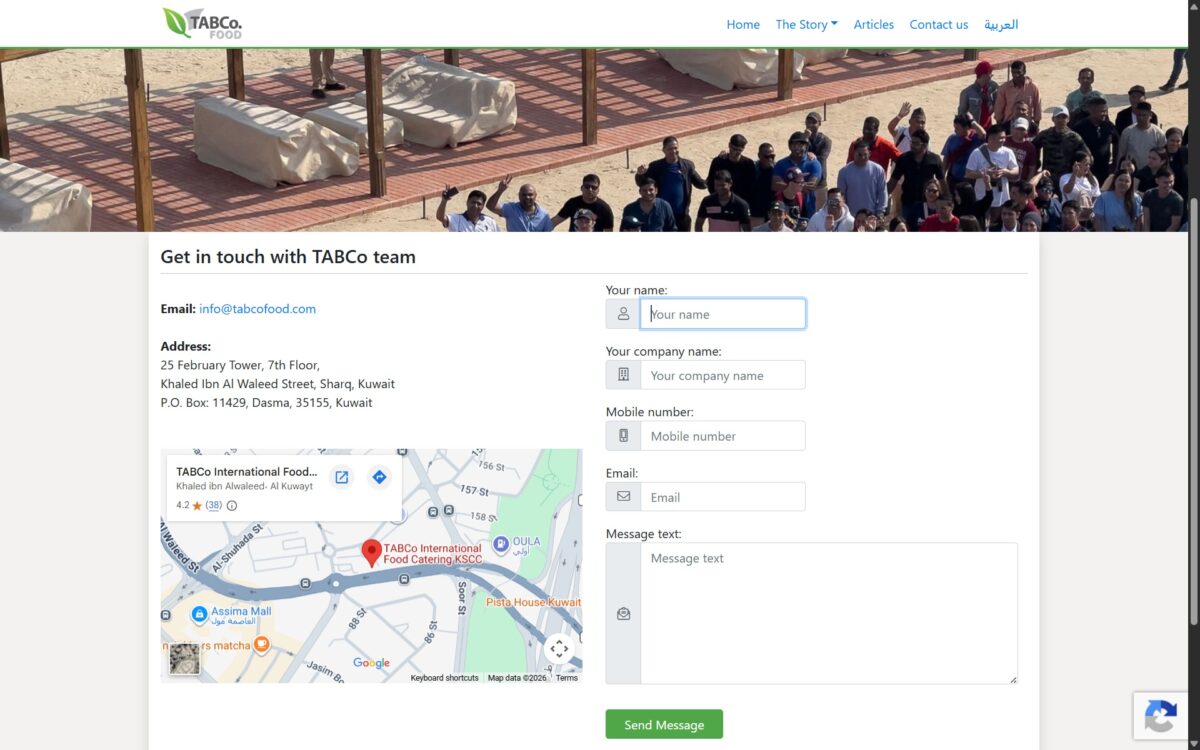
Task: Click the blue Directions icon on the map card
Action: pyautogui.click(x=379, y=477)
